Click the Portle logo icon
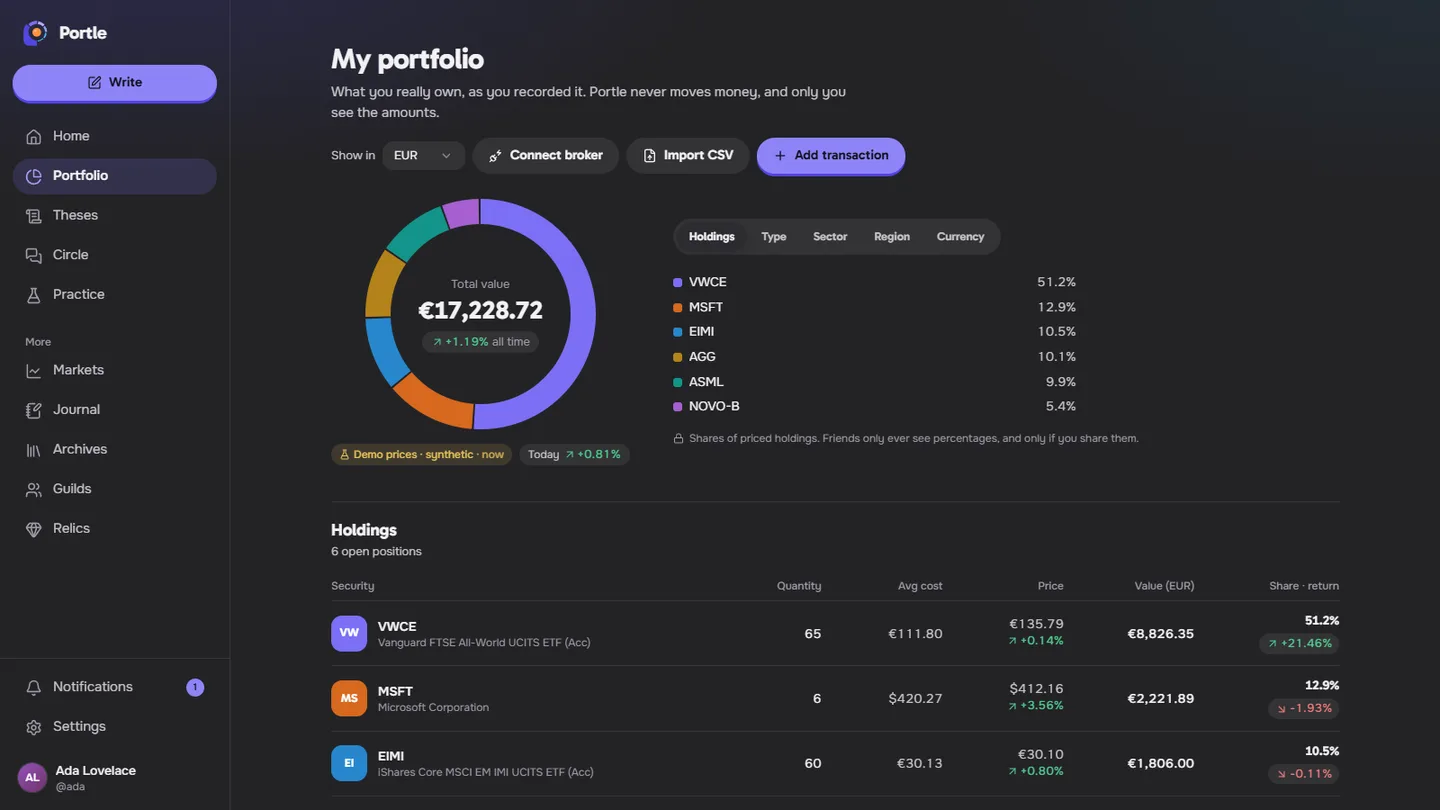1440x810 pixels. (x=35, y=33)
